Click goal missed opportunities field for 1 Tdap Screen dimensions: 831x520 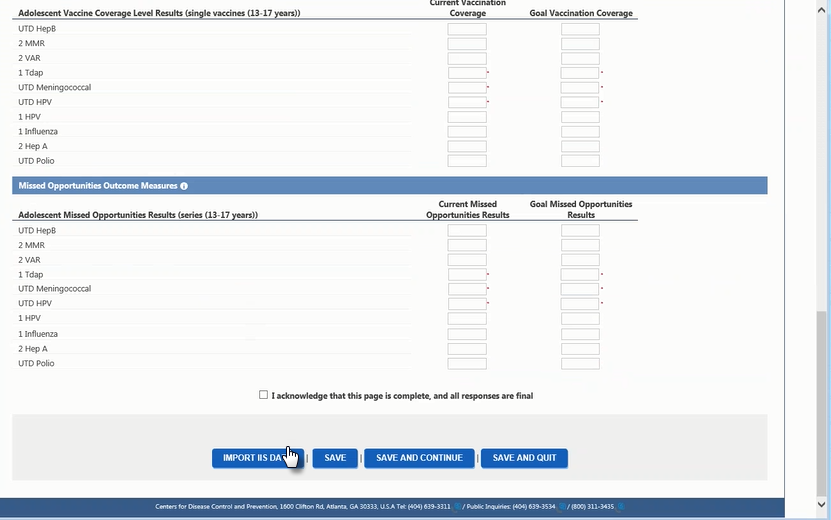580,275
